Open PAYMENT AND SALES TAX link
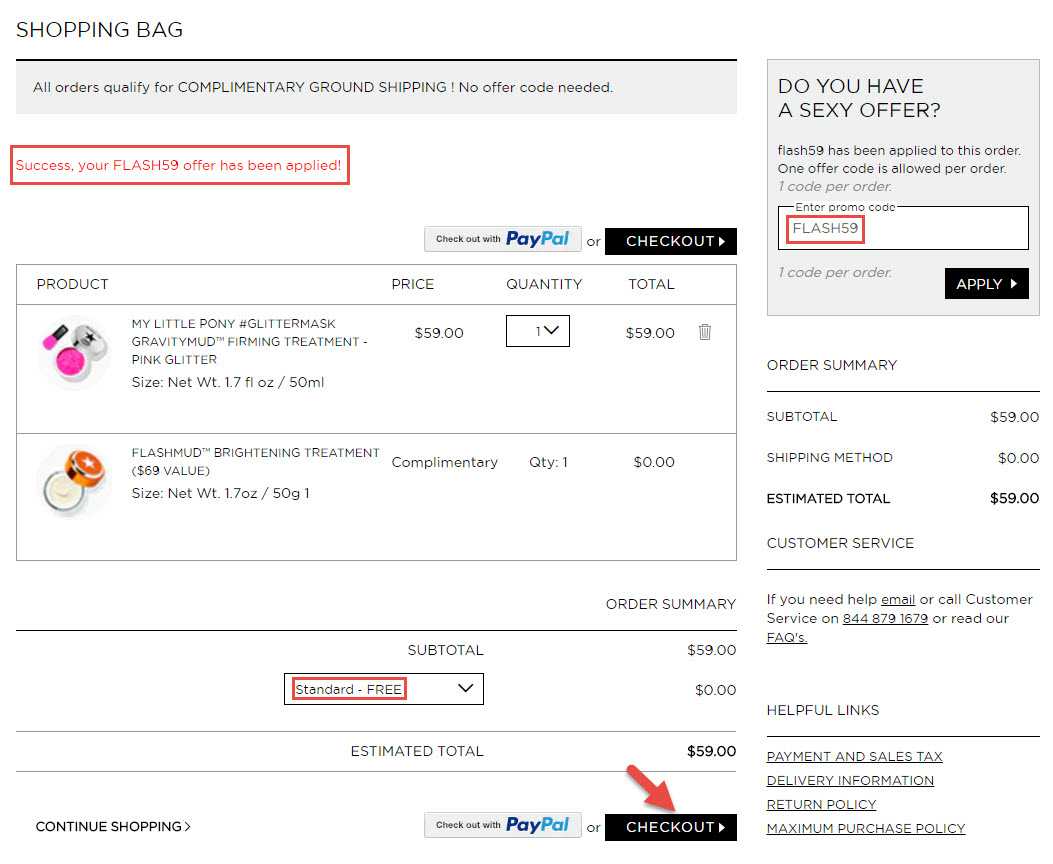Screen dimensions: 1053x864 (x=854, y=757)
